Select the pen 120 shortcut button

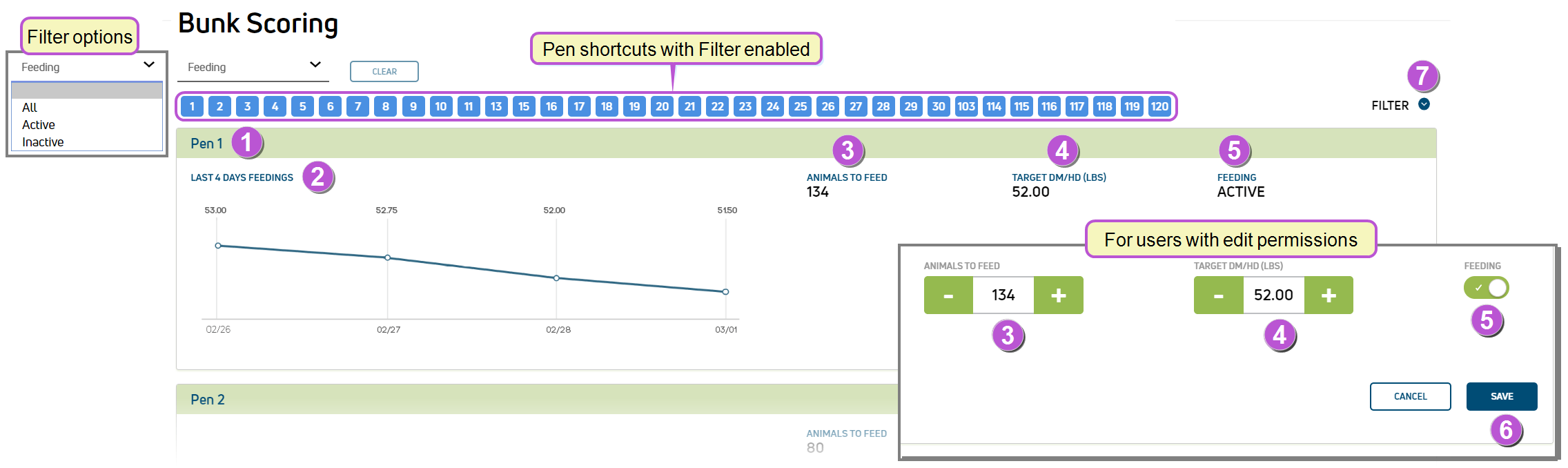click(x=1159, y=106)
